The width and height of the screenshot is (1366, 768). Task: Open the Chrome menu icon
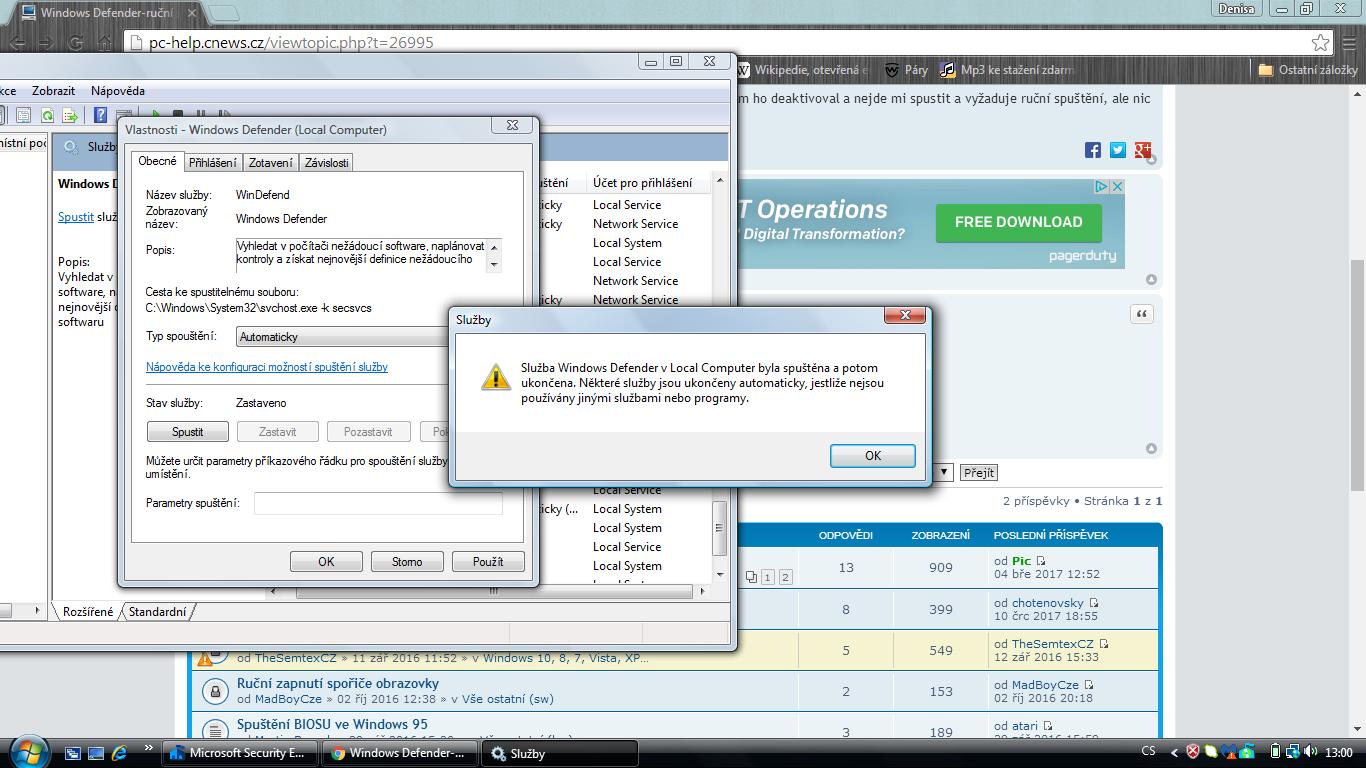1351,43
